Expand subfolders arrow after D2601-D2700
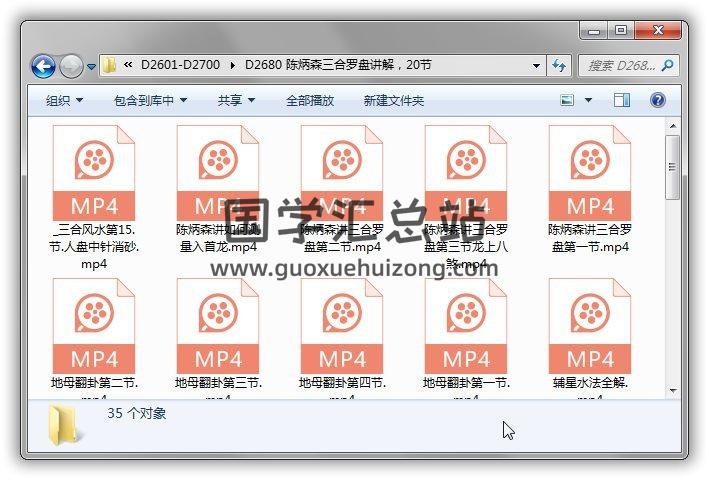 coord(232,66)
